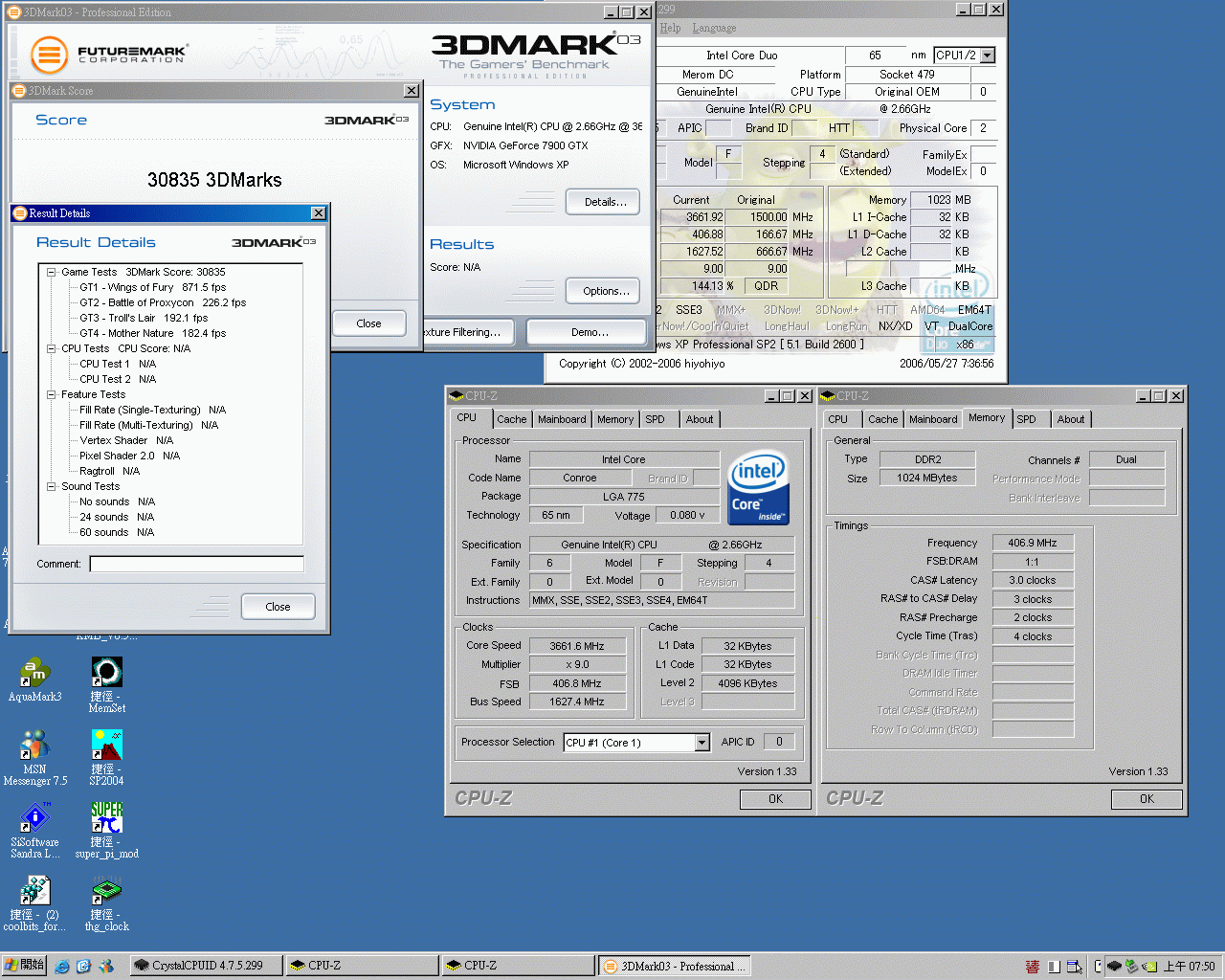This screenshot has width=1225, height=980.
Task: Click the Level 2 4096 KBytes value
Action: pyautogui.click(x=747, y=683)
